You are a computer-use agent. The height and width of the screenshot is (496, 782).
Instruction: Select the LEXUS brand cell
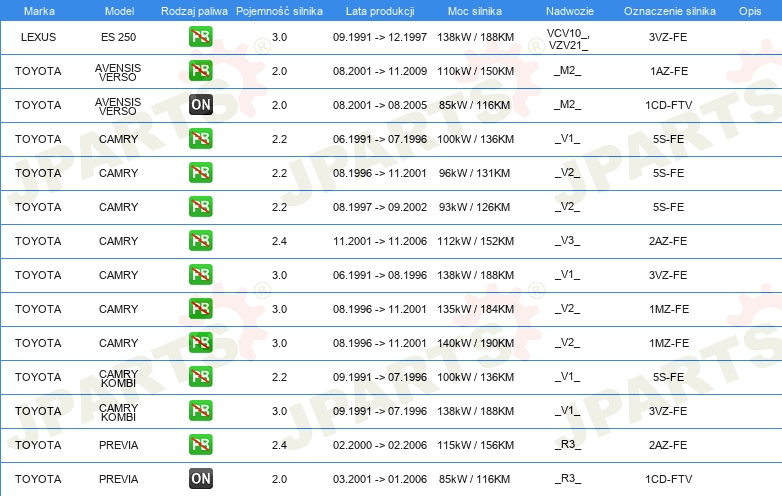38,37
